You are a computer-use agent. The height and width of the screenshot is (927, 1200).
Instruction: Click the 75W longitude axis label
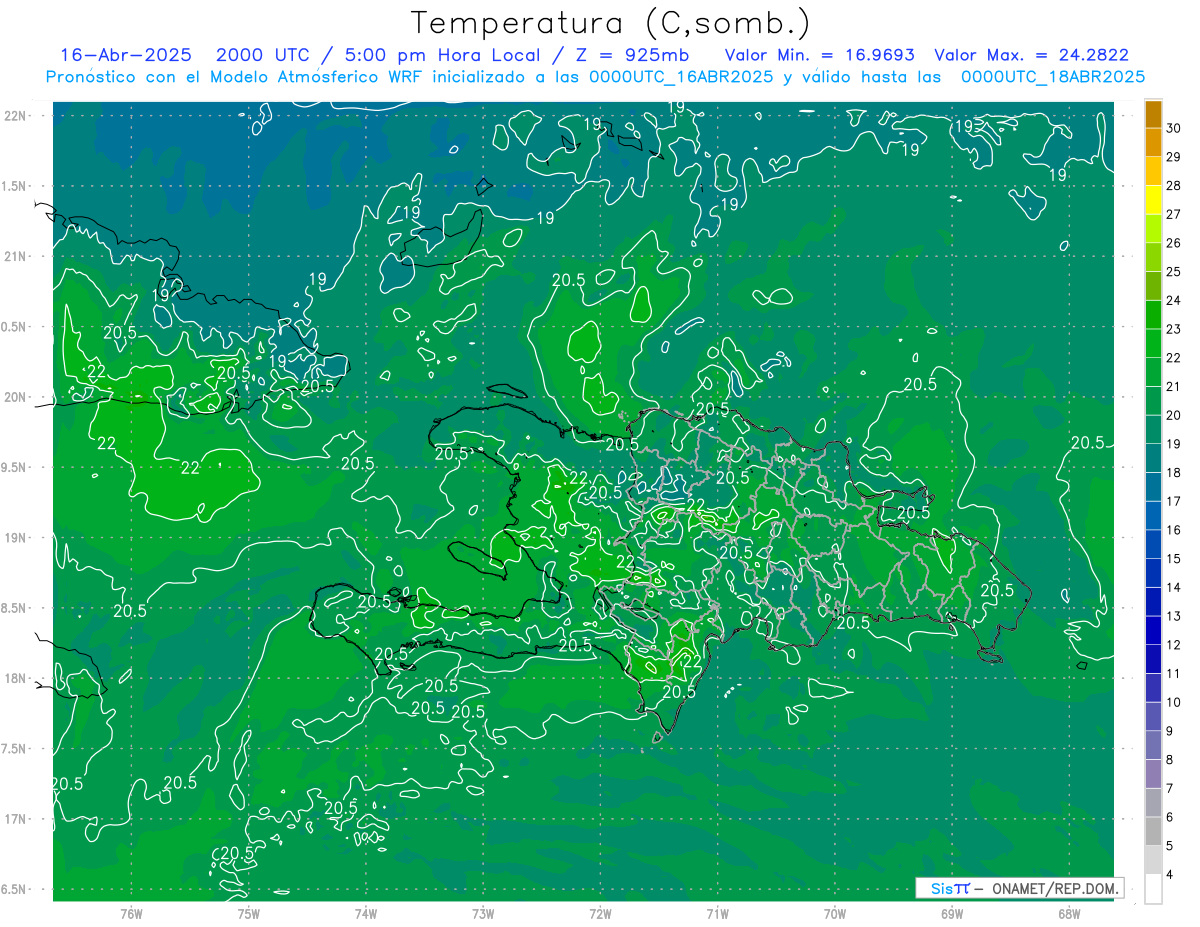coord(249,913)
